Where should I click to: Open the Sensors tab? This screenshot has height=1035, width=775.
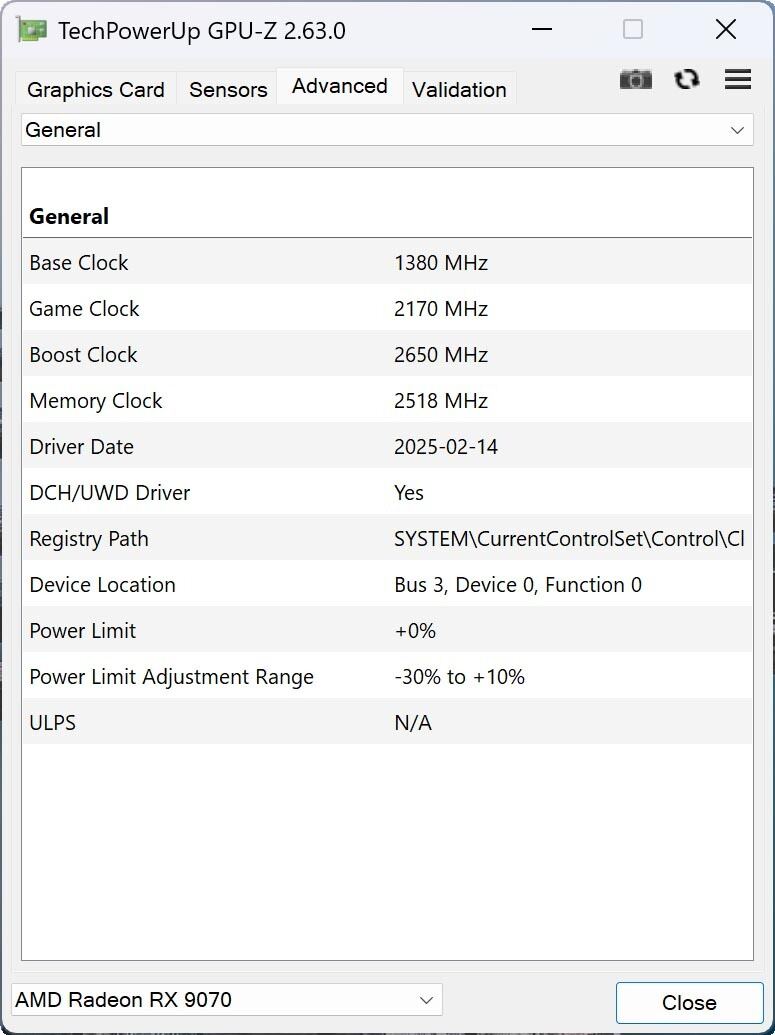[228, 89]
